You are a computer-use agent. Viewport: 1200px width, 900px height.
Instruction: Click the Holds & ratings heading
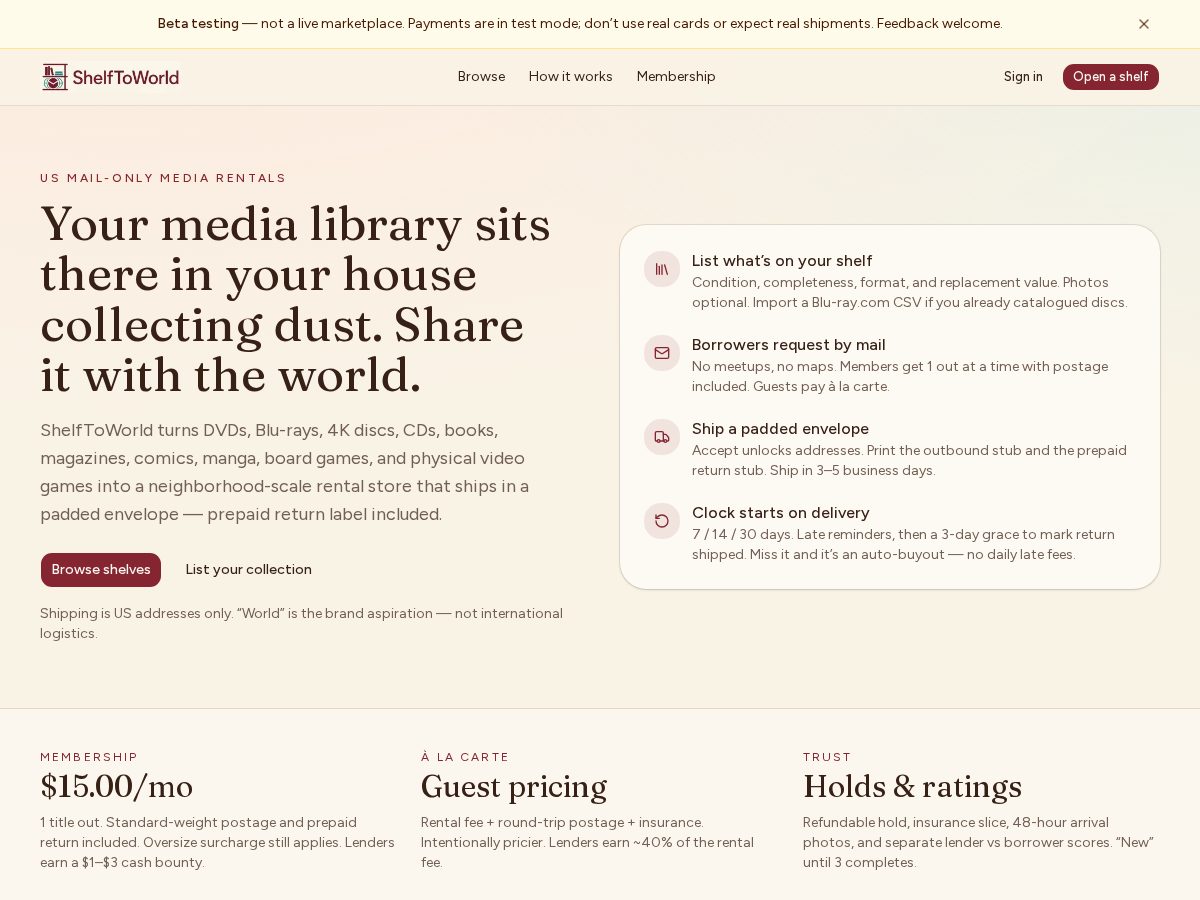pos(912,787)
